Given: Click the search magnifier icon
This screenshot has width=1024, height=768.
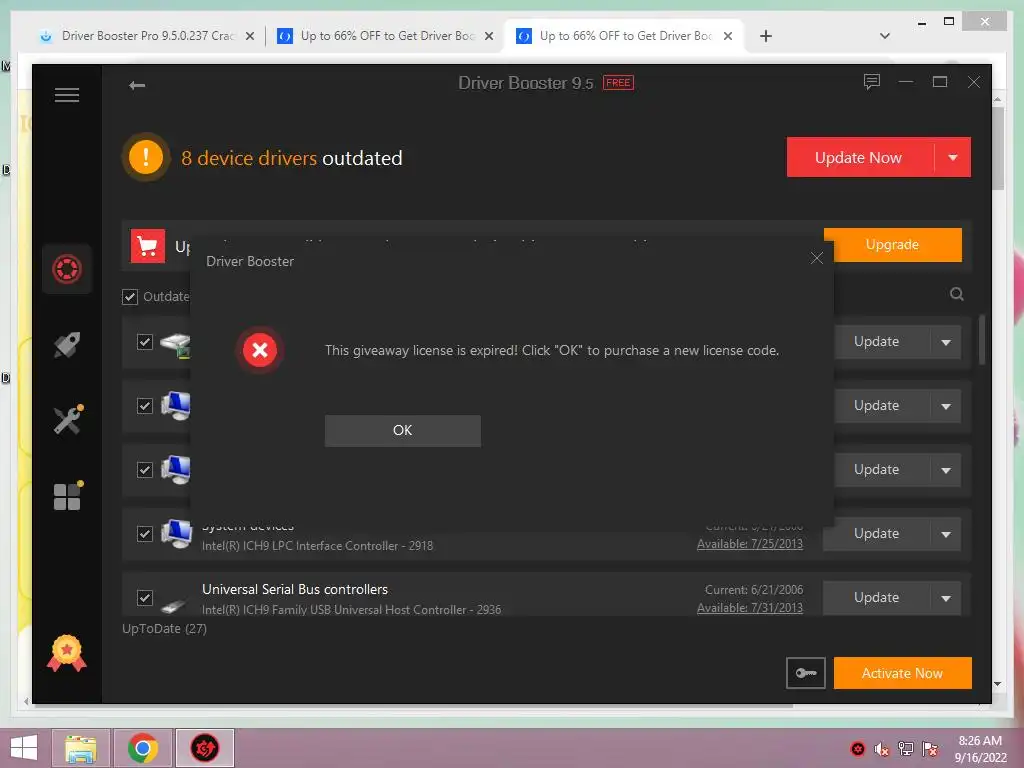Looking at the screenshot, I should coord(957,294).
